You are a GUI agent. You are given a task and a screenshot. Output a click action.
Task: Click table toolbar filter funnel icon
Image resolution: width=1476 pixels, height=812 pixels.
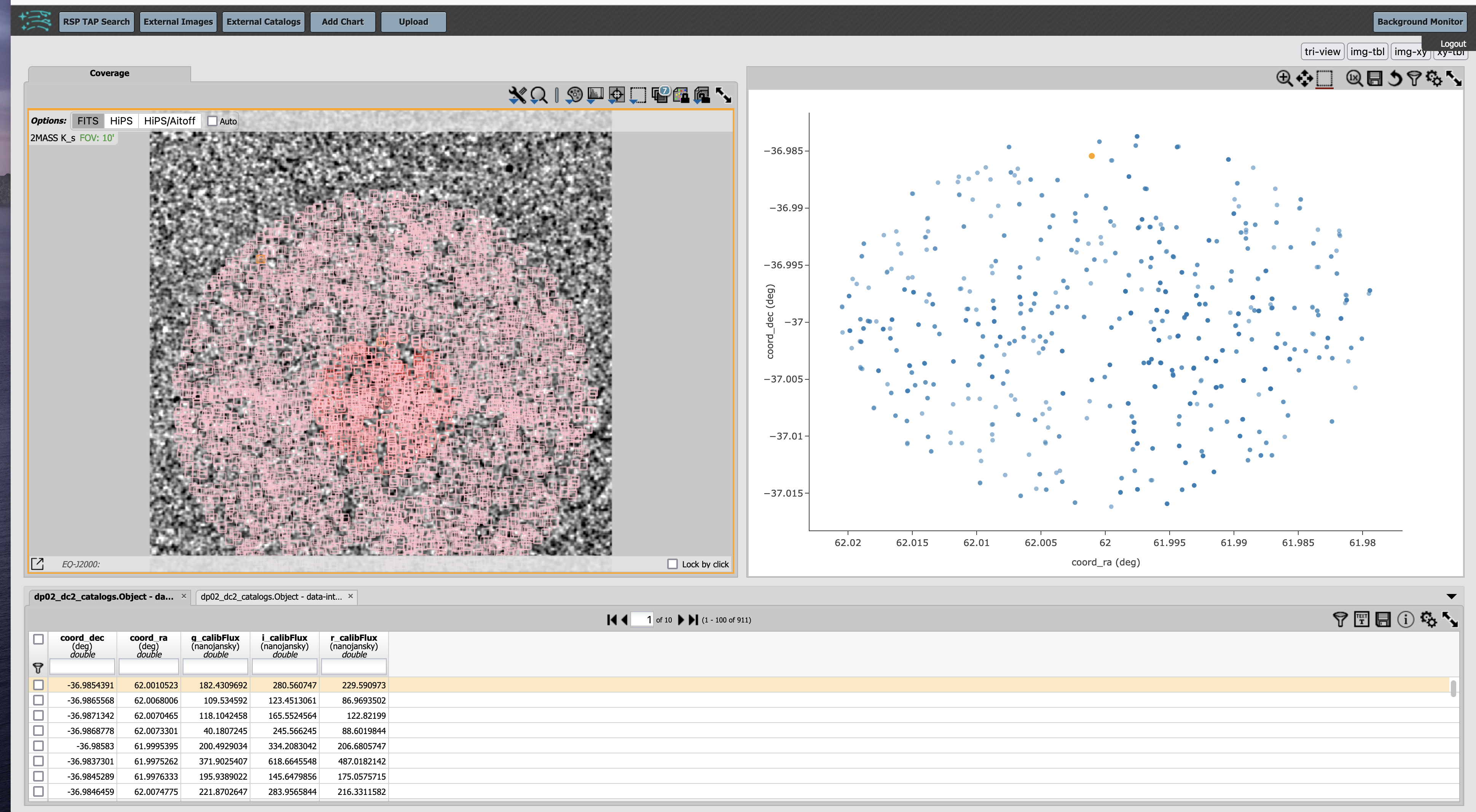[1340, 619]
